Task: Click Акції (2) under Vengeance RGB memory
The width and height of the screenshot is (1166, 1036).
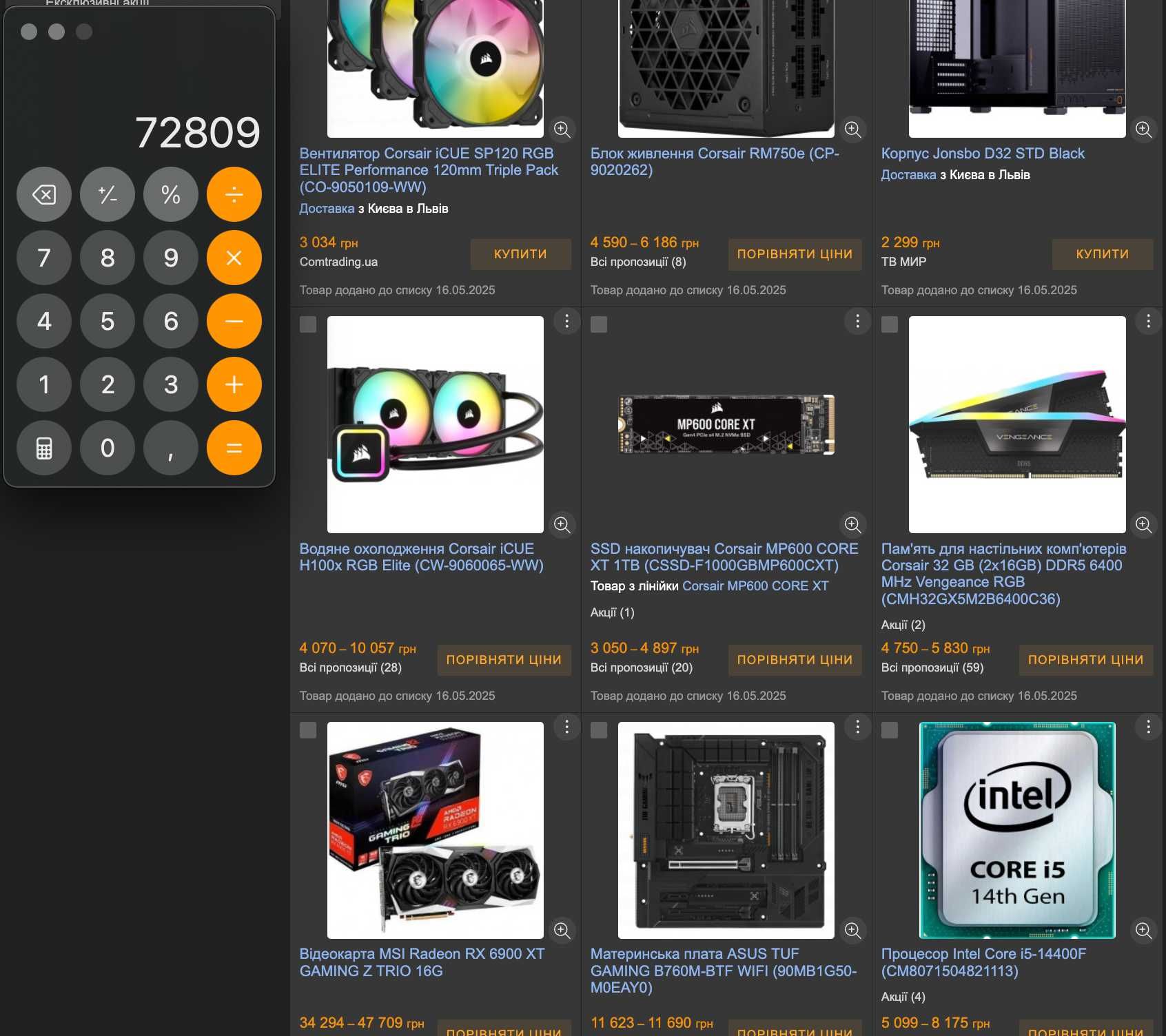Action: click(x=903, y=625)
